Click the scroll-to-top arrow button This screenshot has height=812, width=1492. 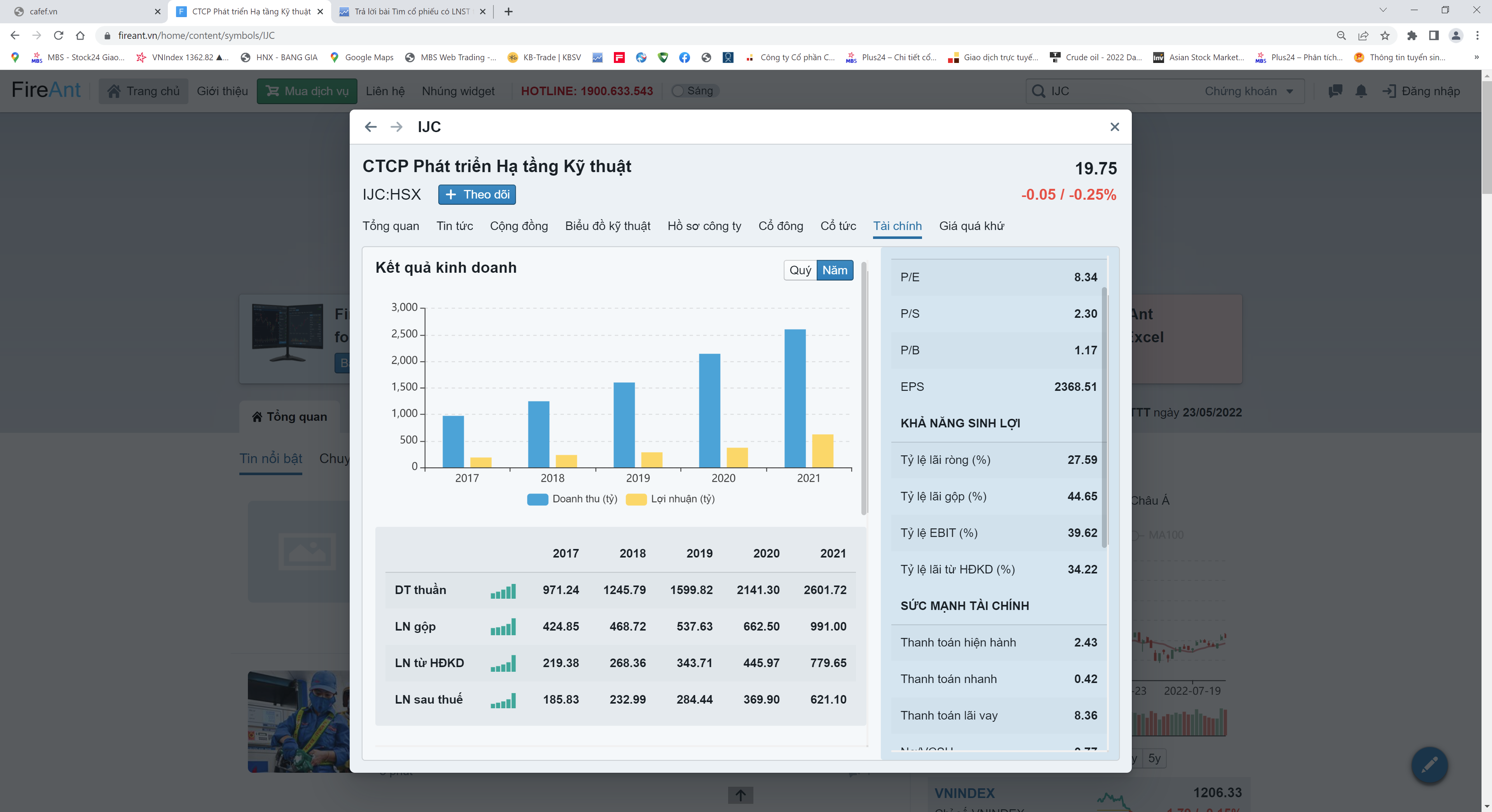click(x=740, y=795)
